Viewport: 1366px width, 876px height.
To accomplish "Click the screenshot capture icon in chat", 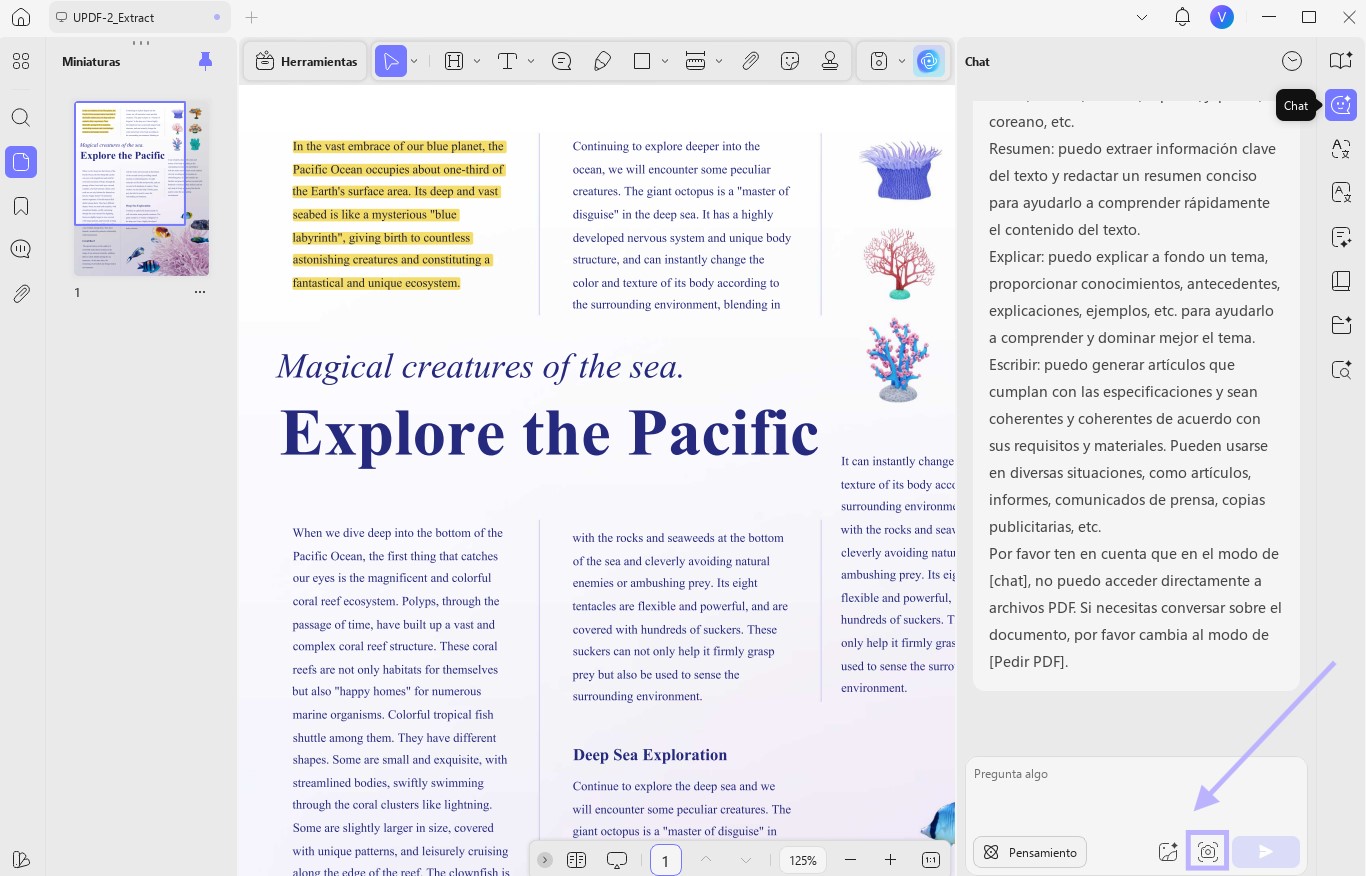I will click(1207, 852).
